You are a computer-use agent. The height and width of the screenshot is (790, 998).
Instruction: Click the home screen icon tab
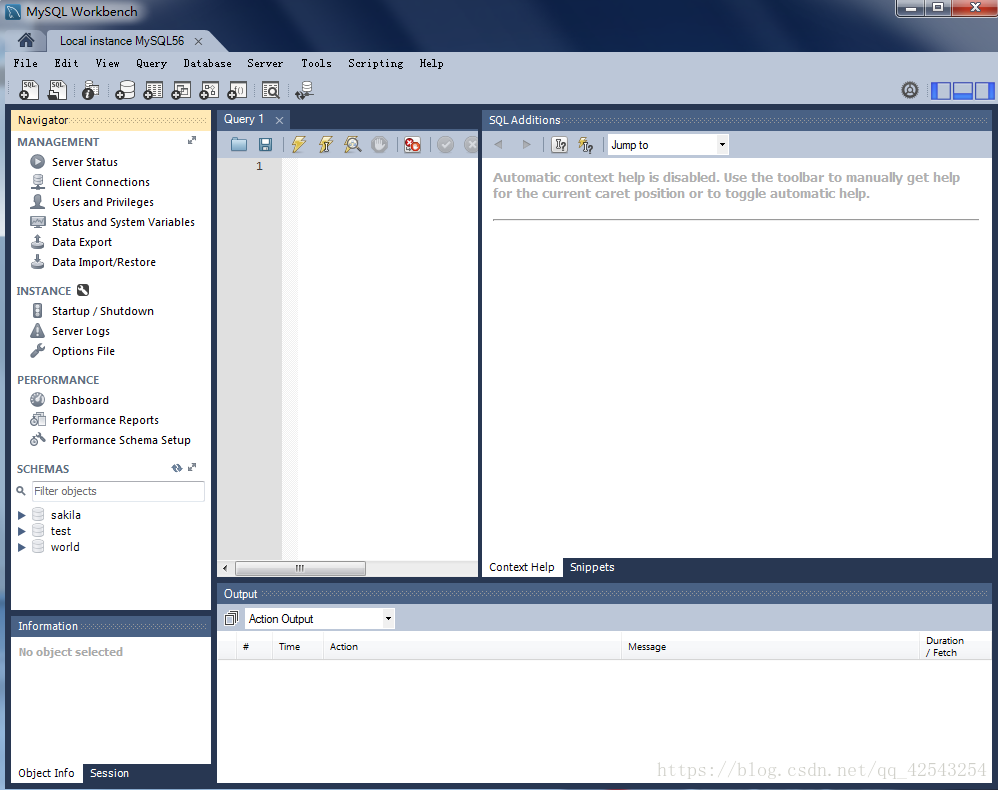click(x=26, y=41)
